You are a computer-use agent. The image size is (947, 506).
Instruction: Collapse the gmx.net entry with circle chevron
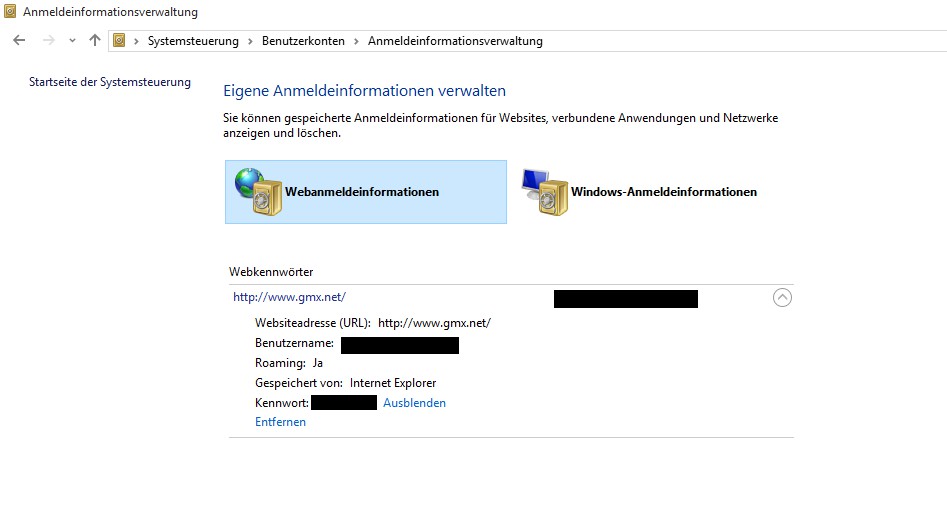click(782, 297)
